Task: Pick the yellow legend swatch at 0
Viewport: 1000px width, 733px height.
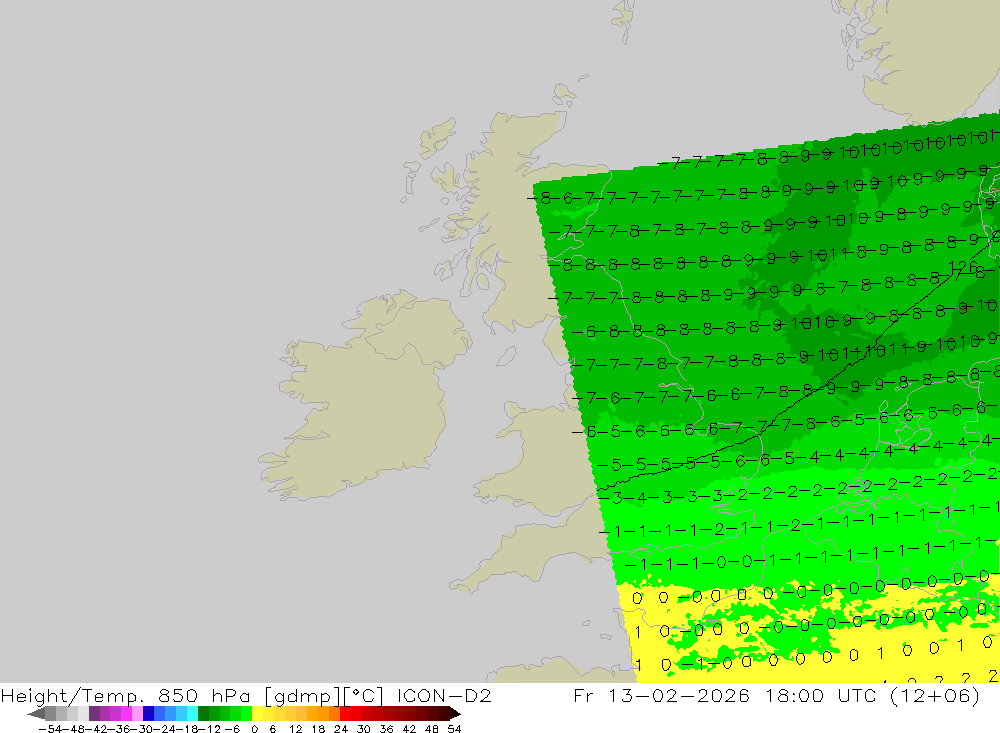Action: tap(258, 713)
